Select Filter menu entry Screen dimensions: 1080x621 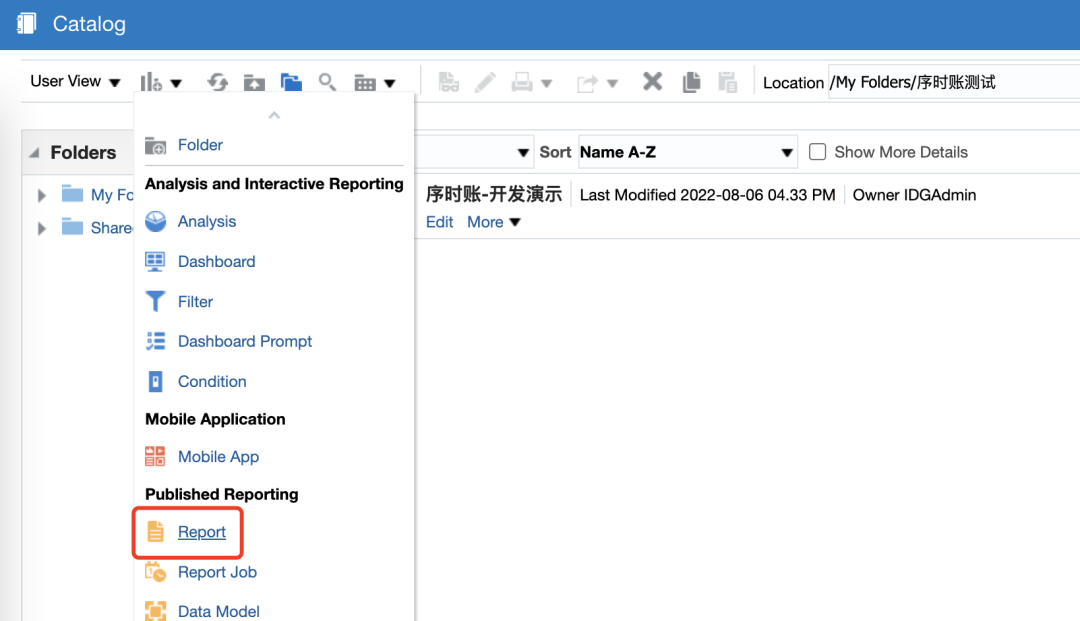(x=195, y=301)
